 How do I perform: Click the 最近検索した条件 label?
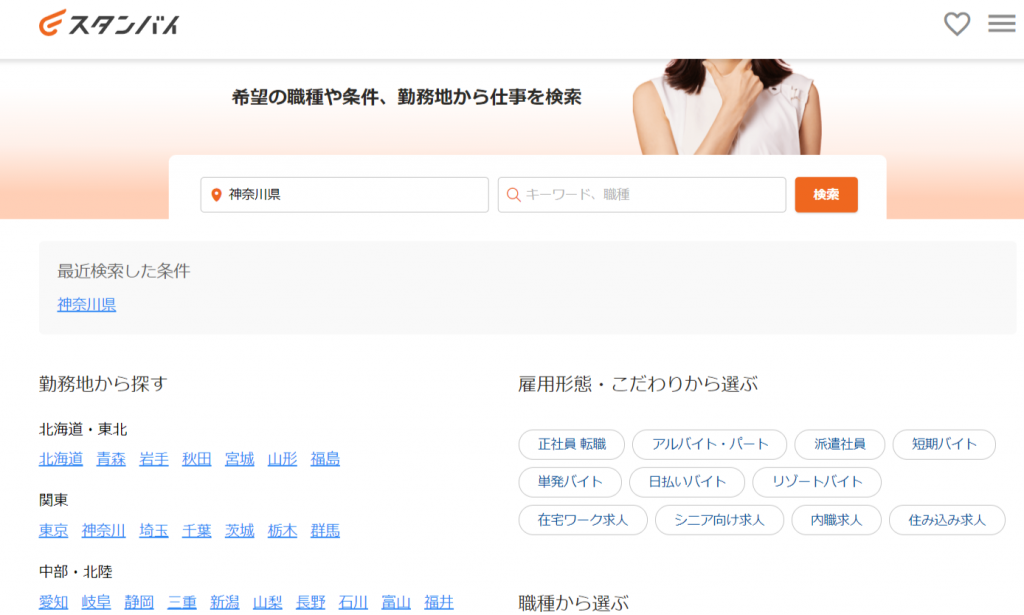point(123,271)
